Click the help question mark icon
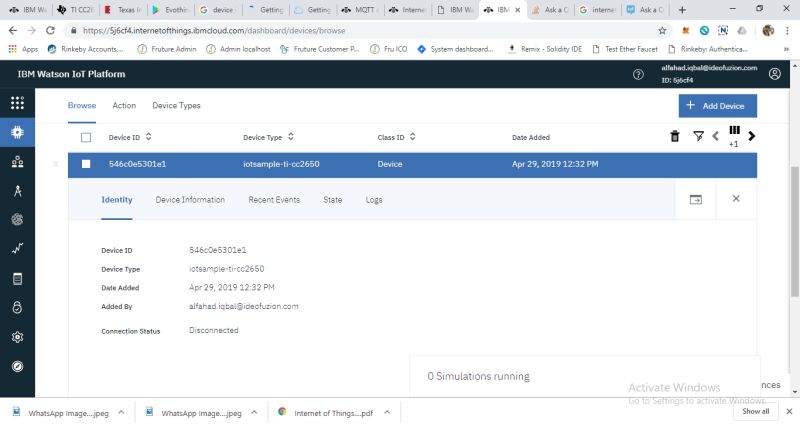 pyautogui.click(x=638, y=74)
